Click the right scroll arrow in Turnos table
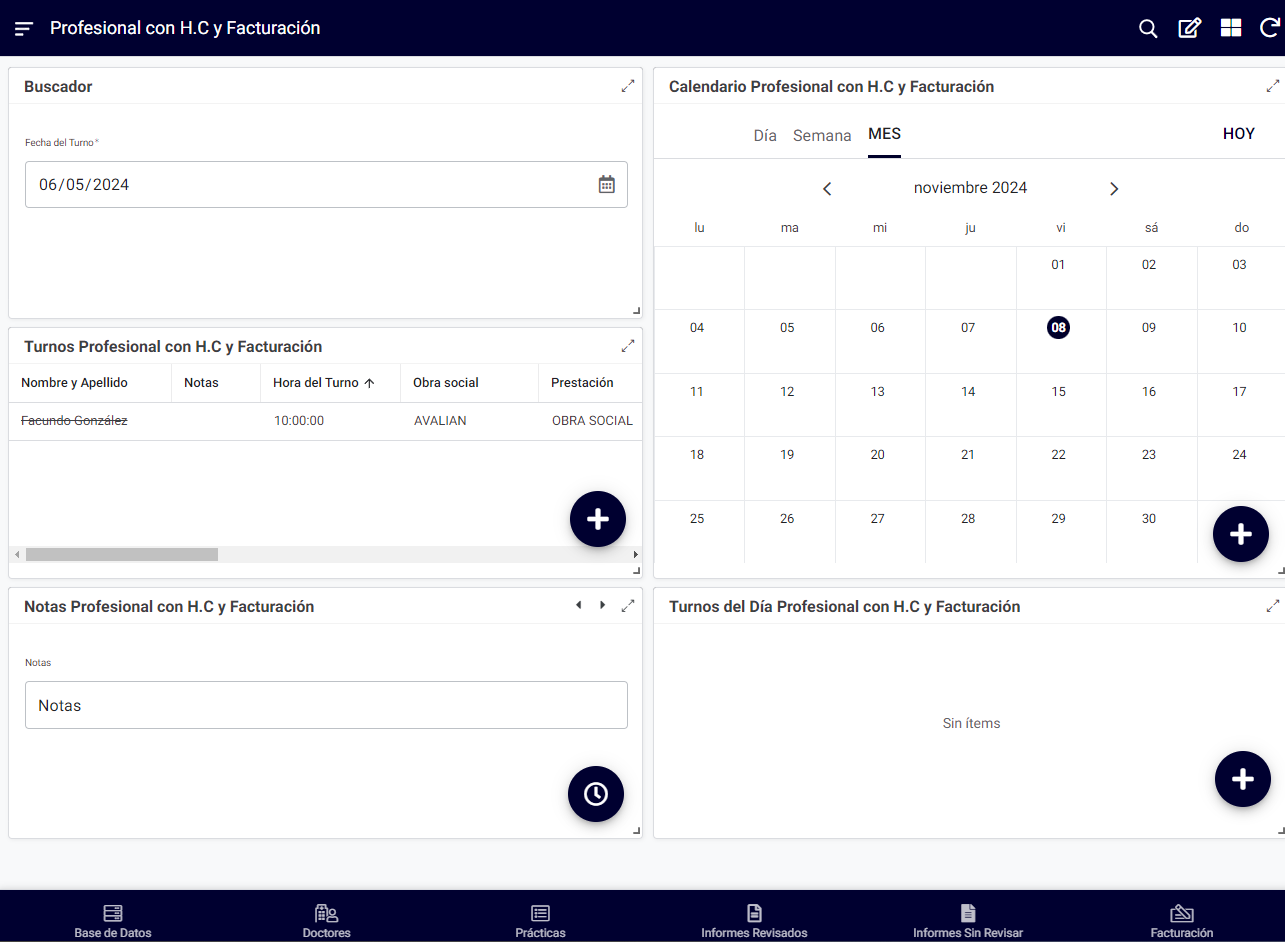This screenshot has width=1285, height=942. (x=636, y=554)
